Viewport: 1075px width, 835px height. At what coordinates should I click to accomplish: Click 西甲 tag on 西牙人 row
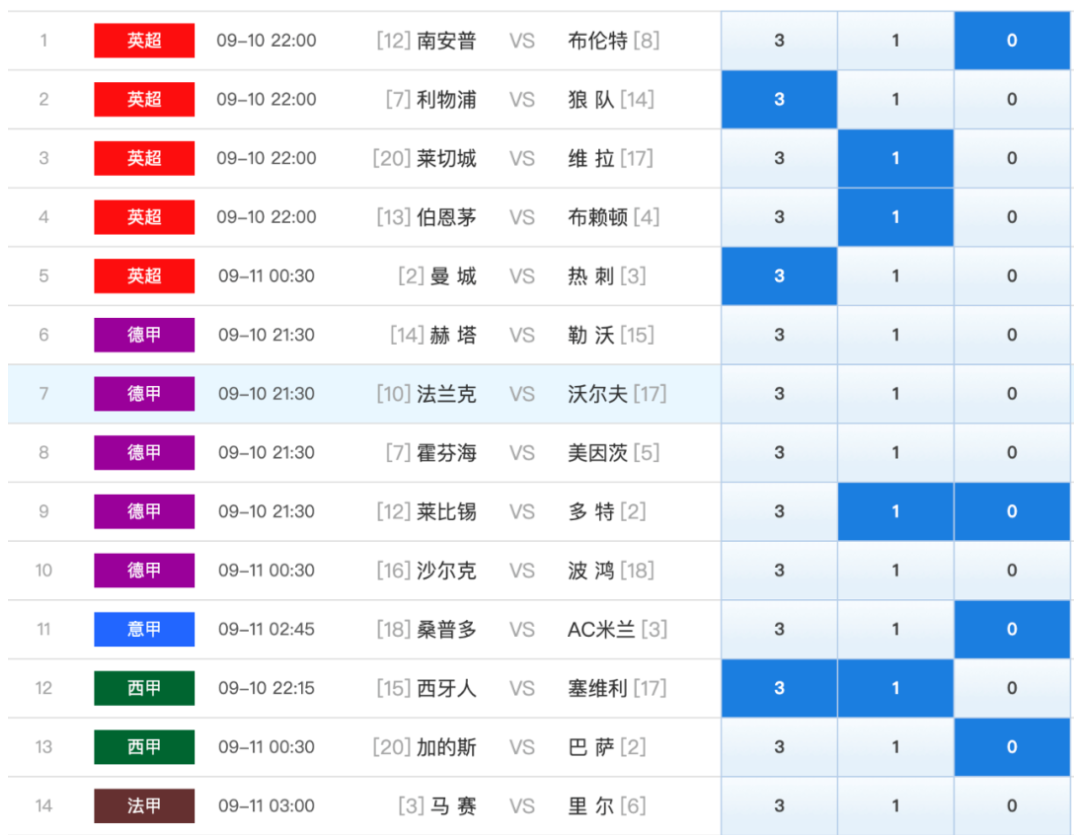(x=144, y=689)
